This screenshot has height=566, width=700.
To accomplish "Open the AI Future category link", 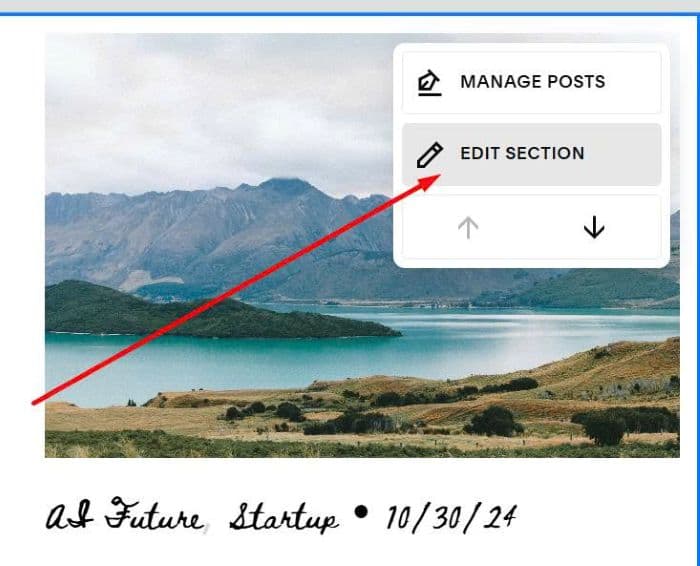I will tap(124, 516).
